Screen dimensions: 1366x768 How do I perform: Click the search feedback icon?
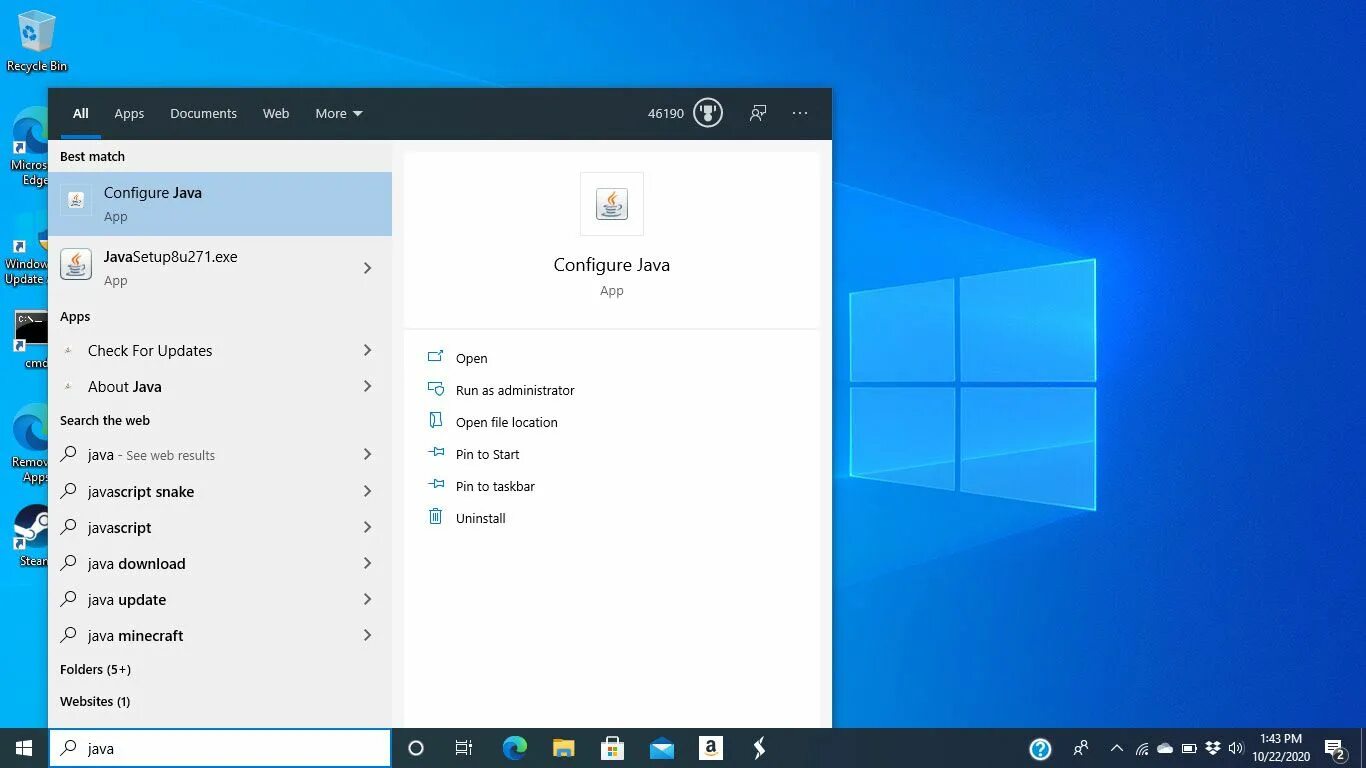758,113
